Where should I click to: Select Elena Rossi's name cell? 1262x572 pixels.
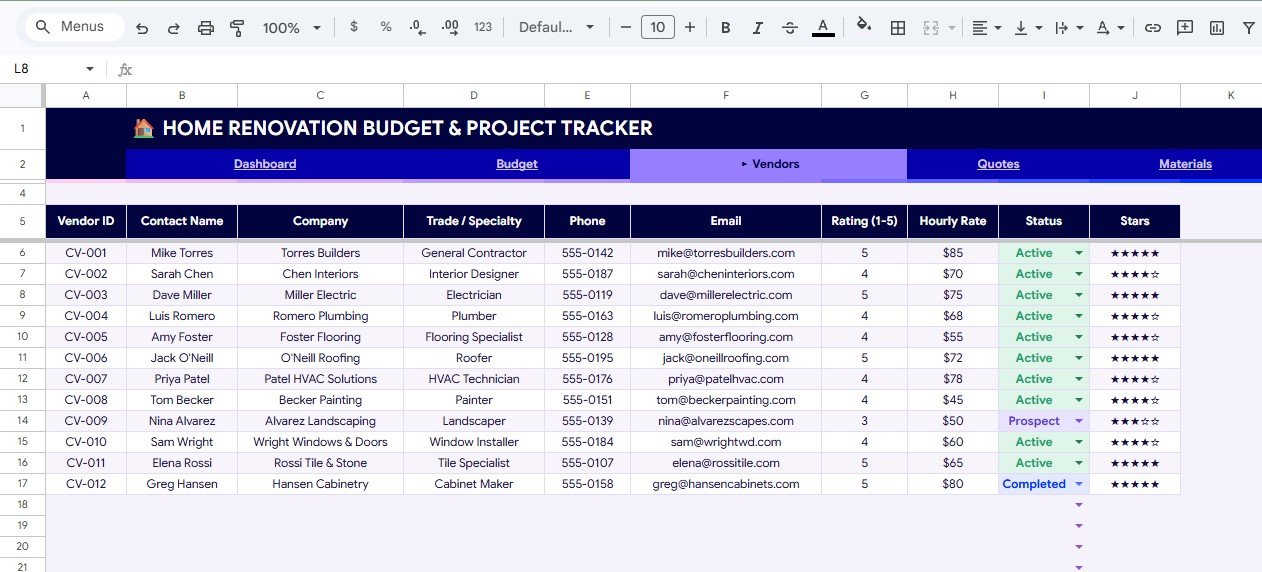tap(182, 463)
